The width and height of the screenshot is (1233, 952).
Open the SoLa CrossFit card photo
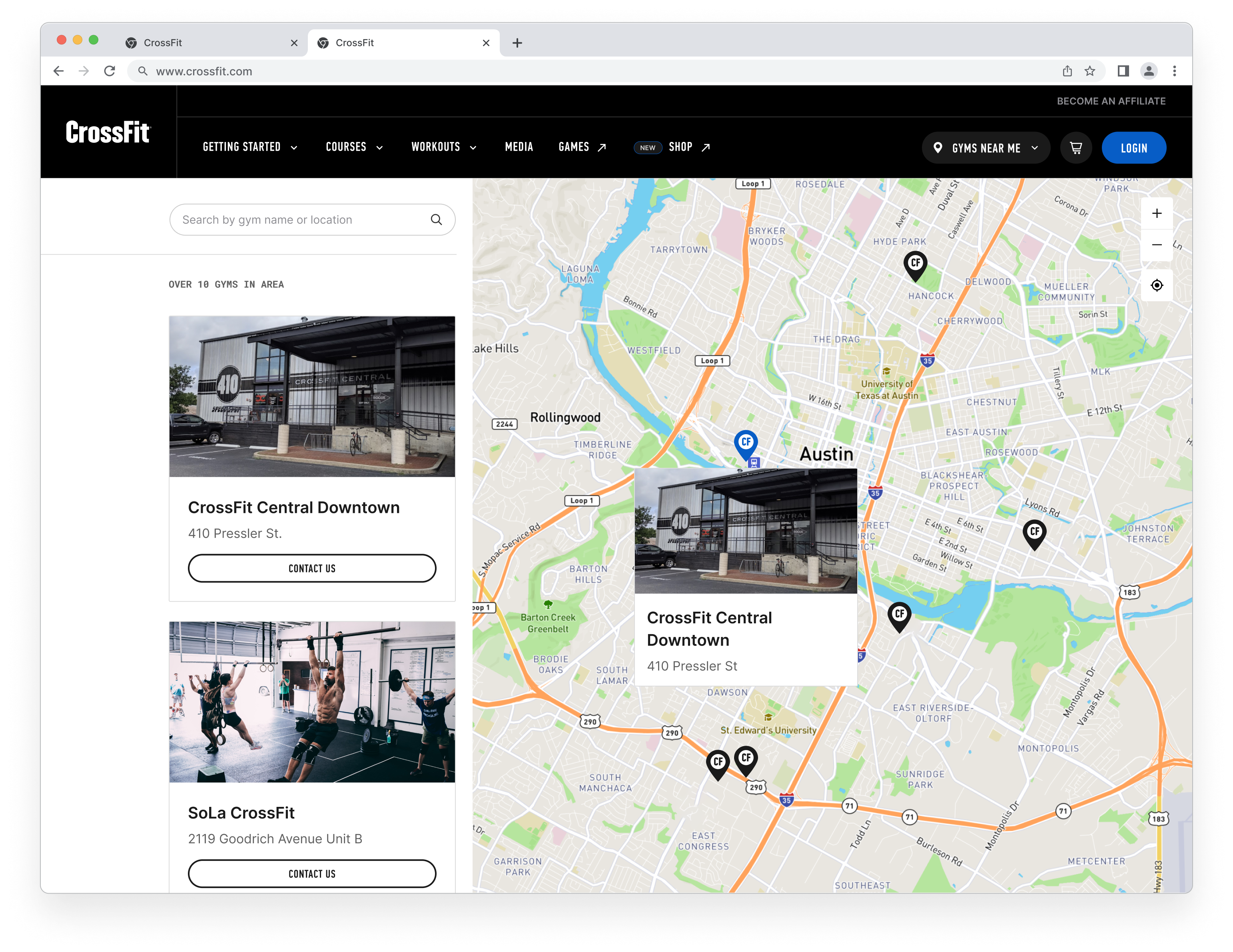[312, 702]
